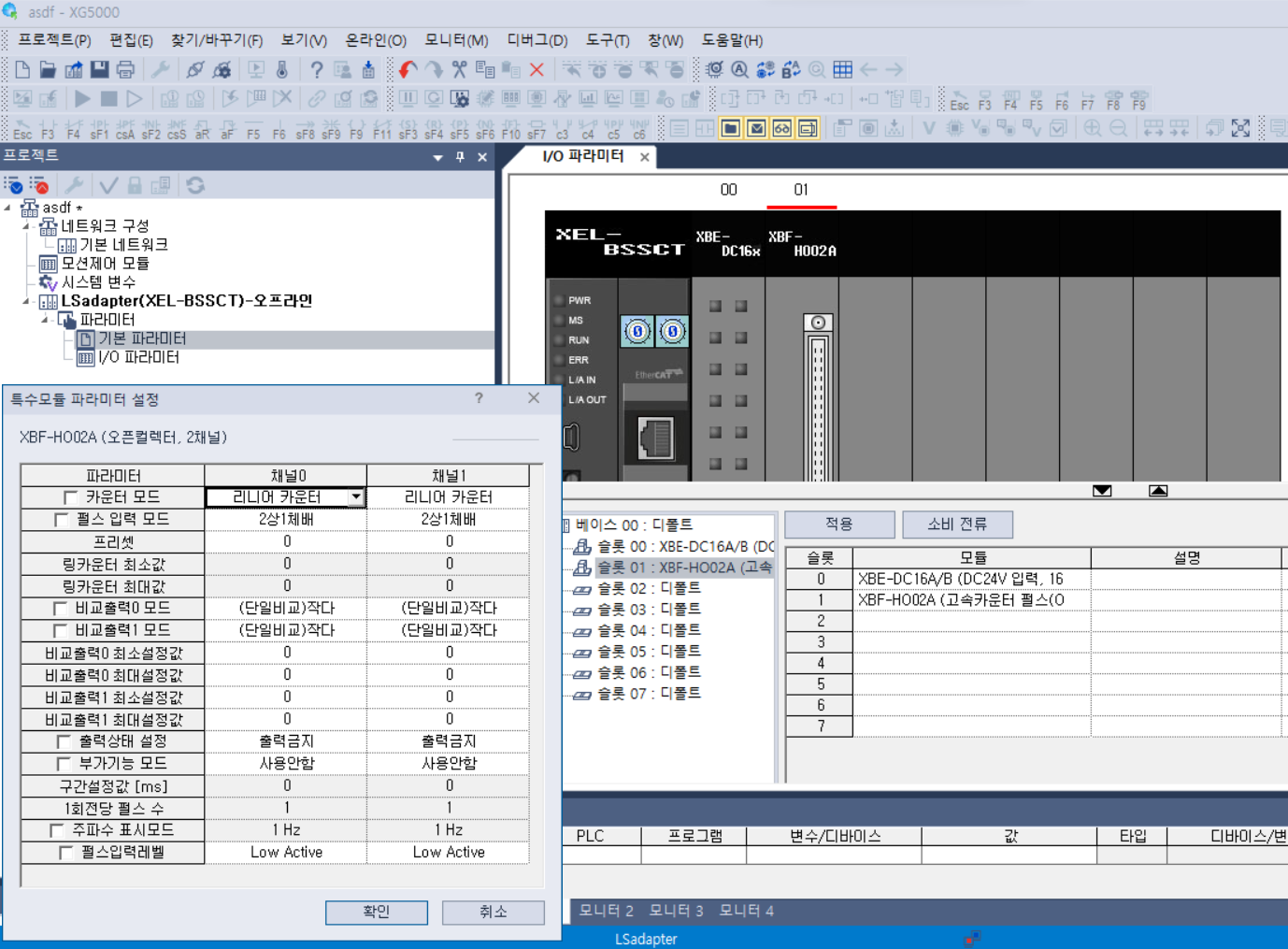1288x949 pixels.
Task: Open the 온라인(O) menu
Action: pyautogui.click(x=377, y=40)
